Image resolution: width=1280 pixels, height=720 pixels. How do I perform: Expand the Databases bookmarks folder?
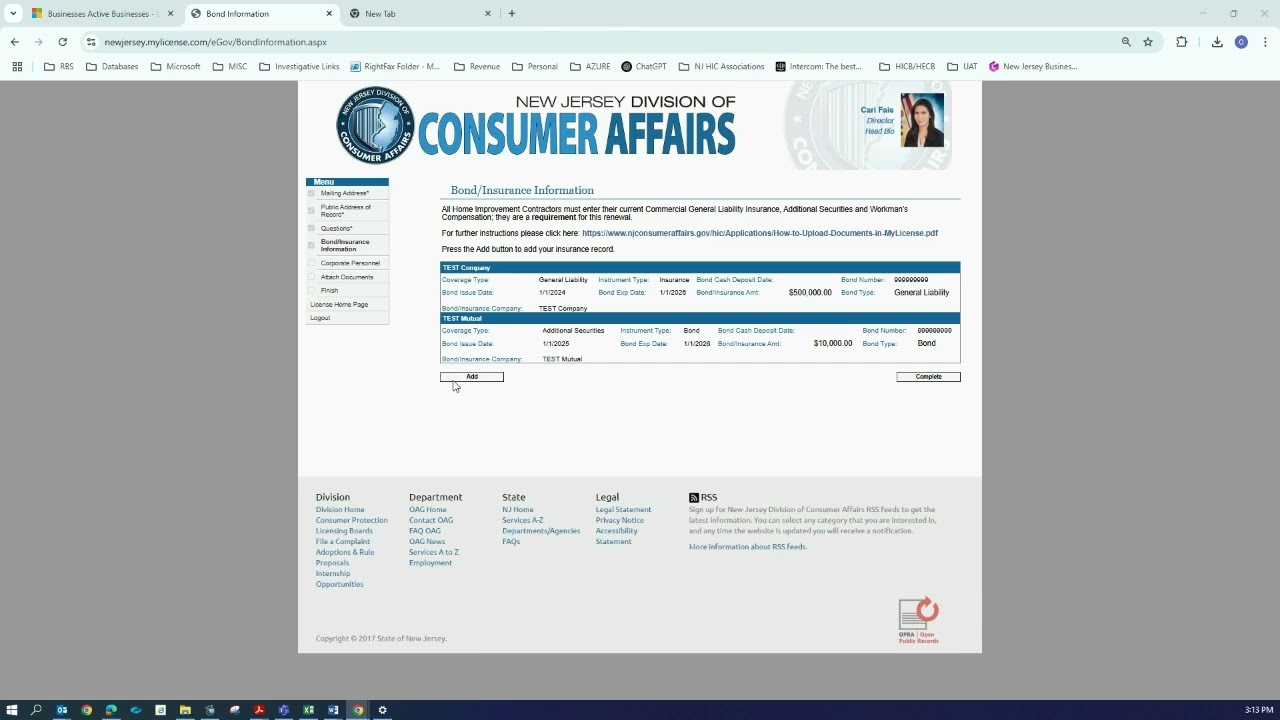pos(112,66)
